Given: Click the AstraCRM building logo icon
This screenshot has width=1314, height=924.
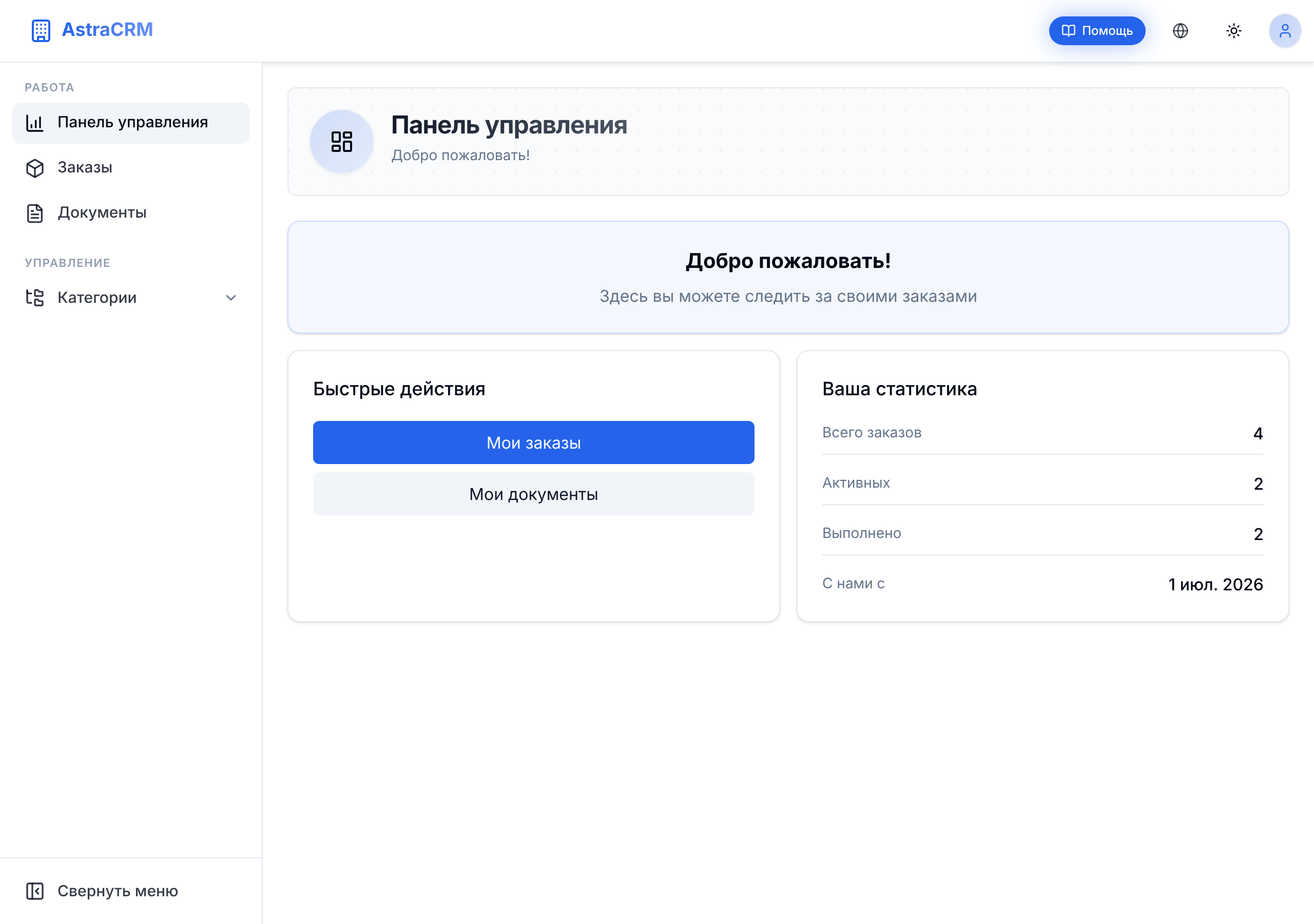Looking at the screenshot, I should tap(41, 30).
